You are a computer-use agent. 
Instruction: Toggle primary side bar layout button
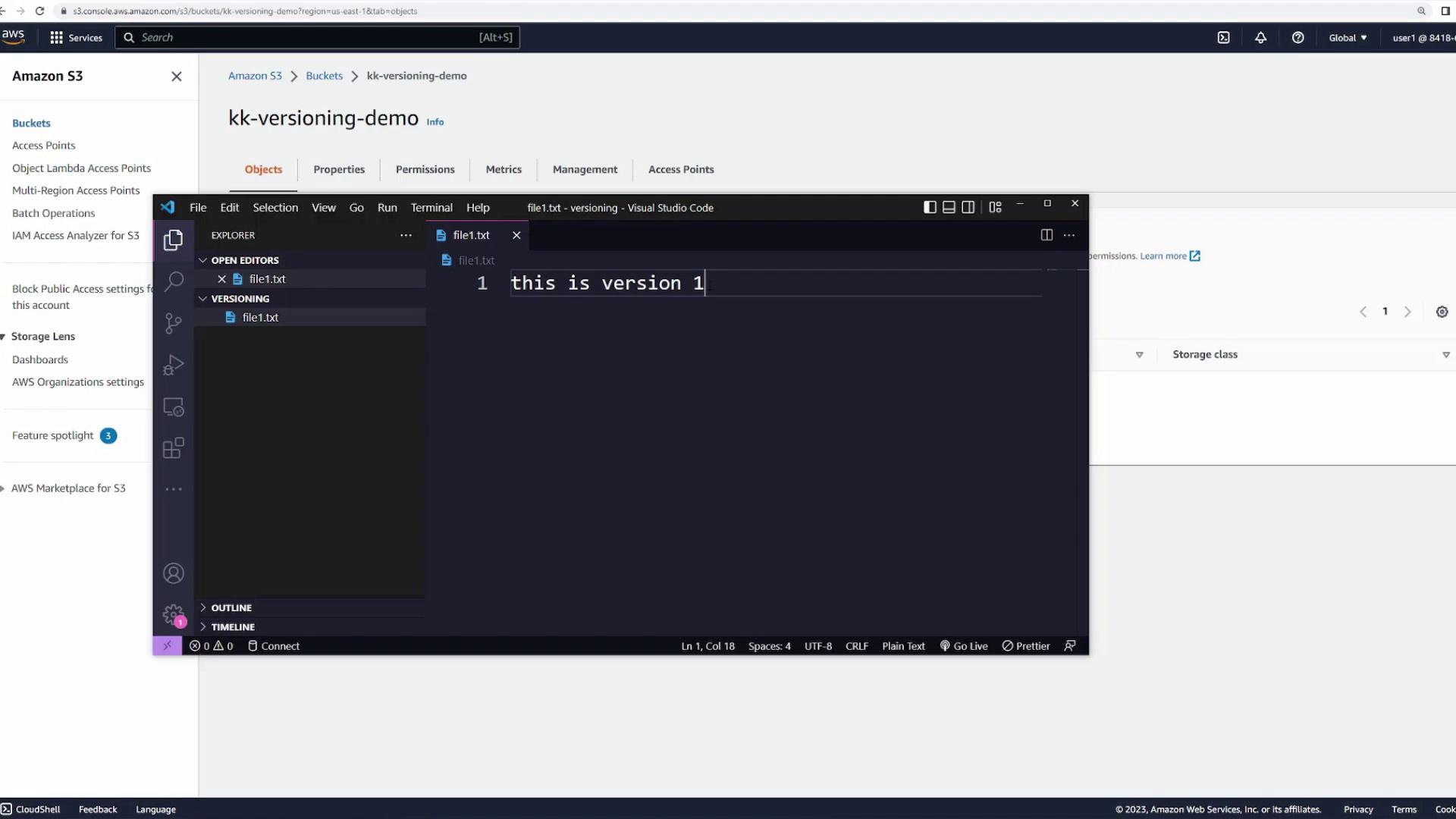pos(930,207)
